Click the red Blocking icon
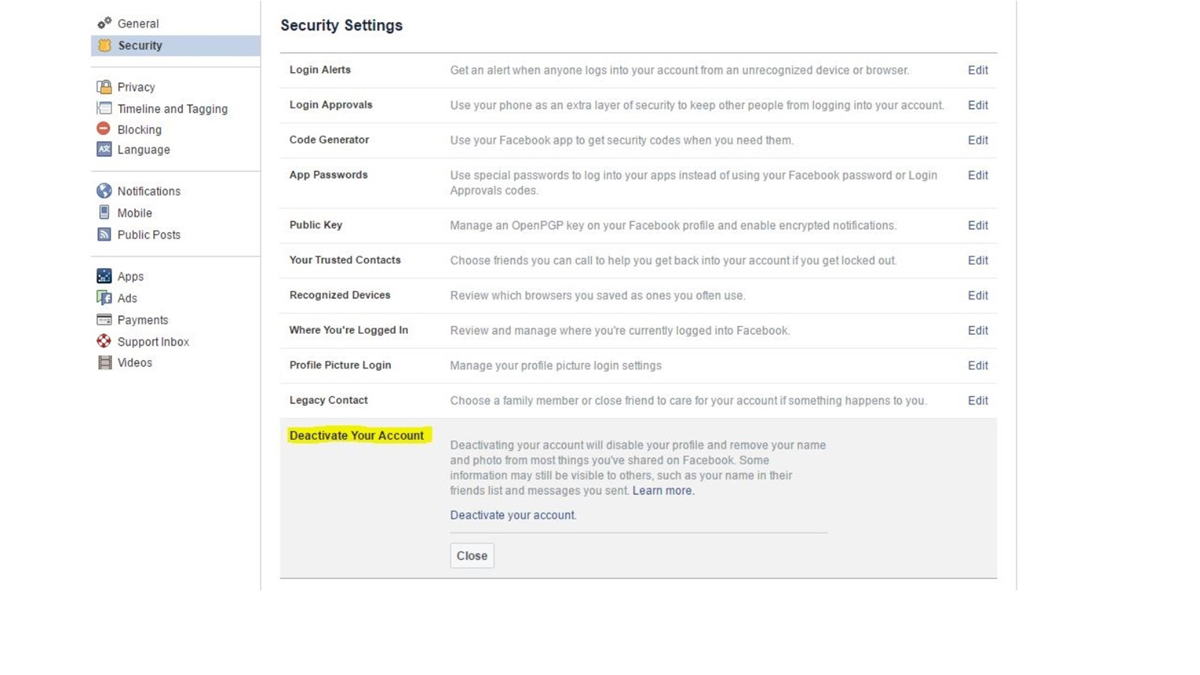This screenshot has width=1200, height=675. [104, 129]
